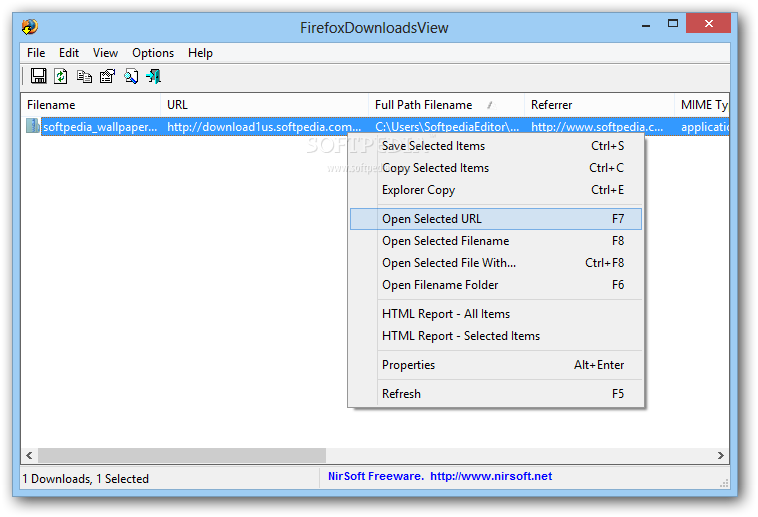The width and height of the screenshot is (758, 517).
Task: Choose Save Selected Items in context menu
Action: pyautogui.click(x=496, y=146)
